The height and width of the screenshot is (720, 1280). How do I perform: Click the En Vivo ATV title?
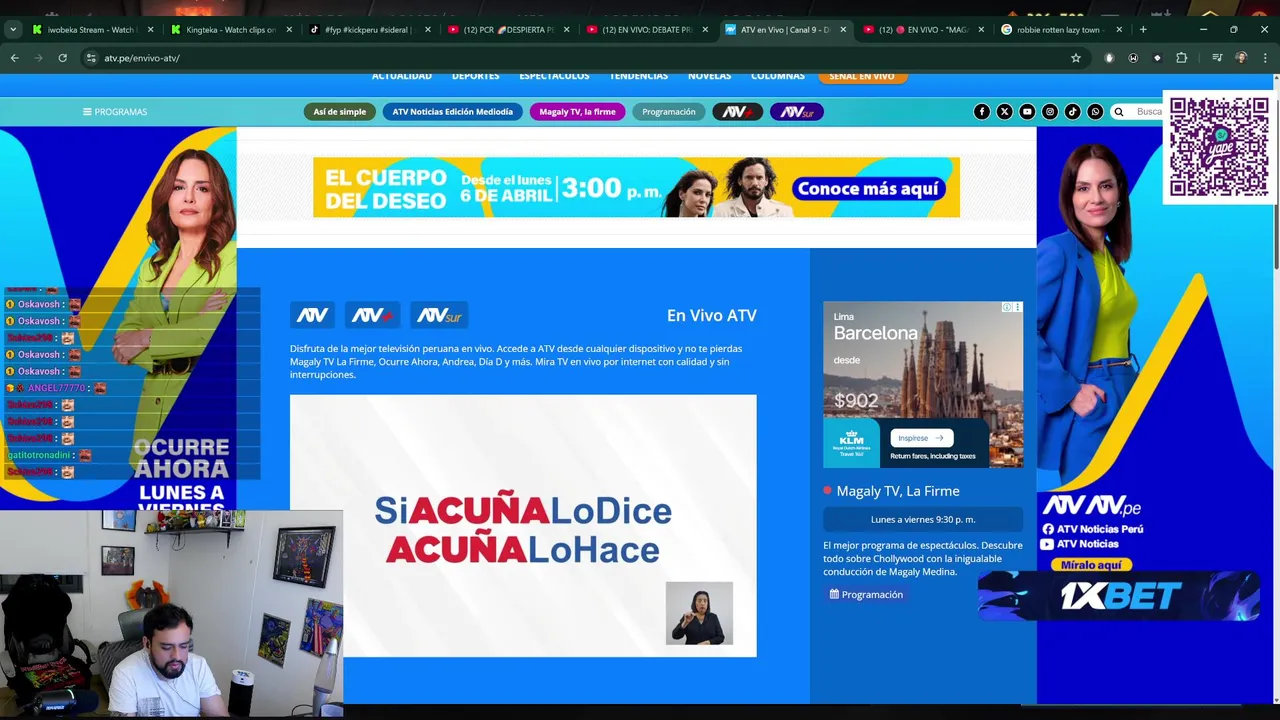coord(712,315)
